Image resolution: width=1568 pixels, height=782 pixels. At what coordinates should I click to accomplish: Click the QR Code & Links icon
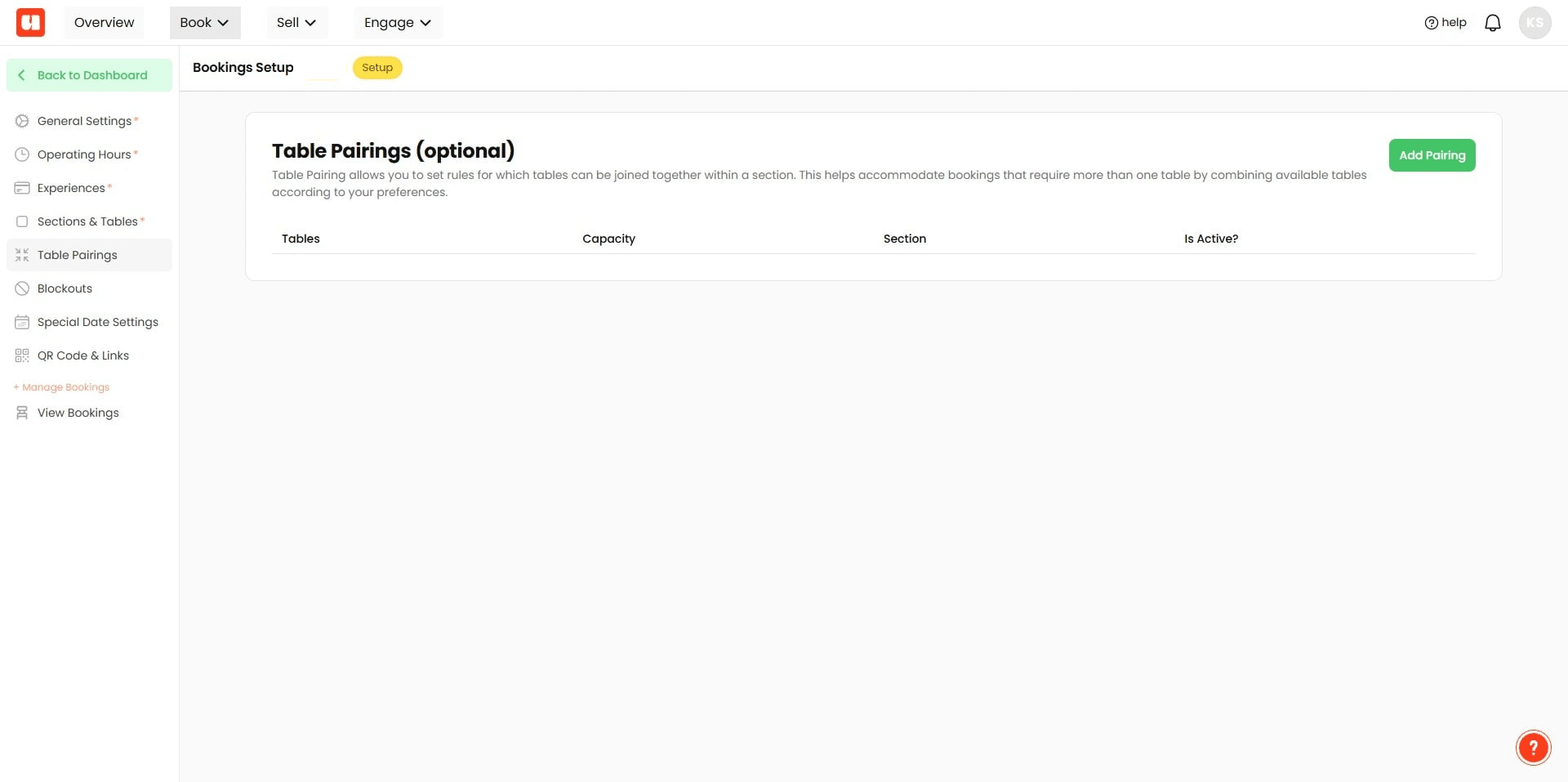point(22,355)
